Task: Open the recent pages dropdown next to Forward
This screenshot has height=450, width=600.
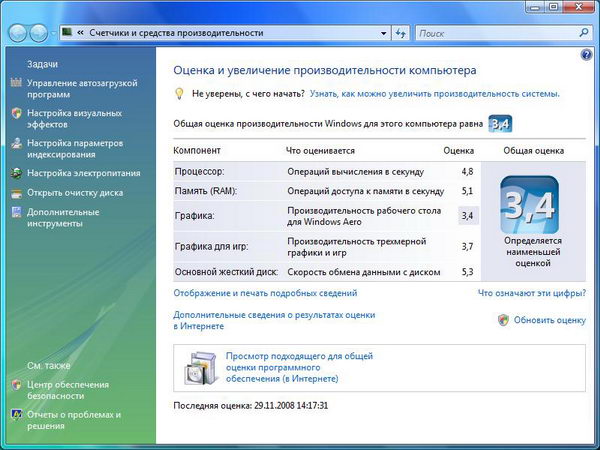Action: pyautogui.click(x=53, y=33)
